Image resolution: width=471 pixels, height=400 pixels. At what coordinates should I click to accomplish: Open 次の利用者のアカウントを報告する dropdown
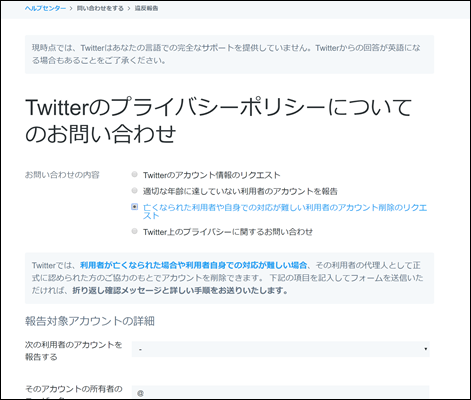click(x=280, y=349)
